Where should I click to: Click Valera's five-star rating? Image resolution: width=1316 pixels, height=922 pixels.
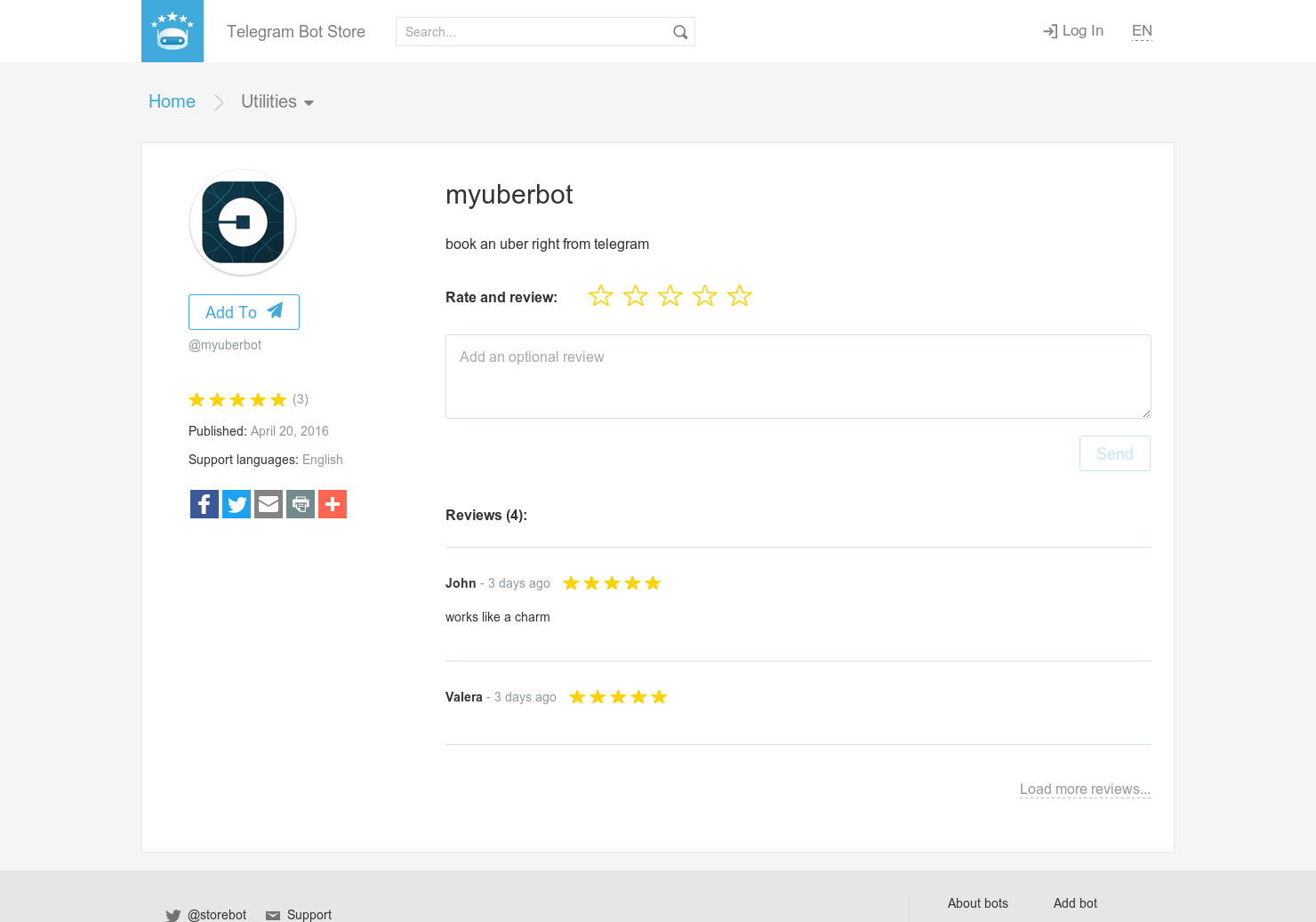point(618,697)
